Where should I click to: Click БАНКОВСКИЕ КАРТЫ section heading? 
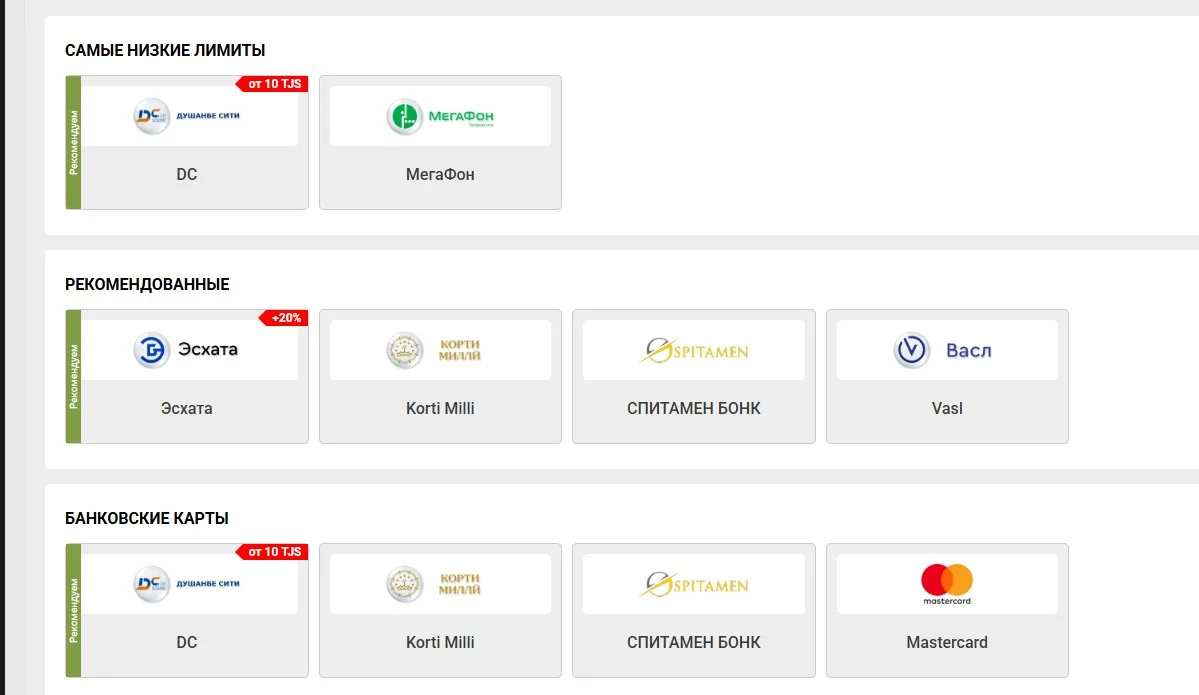coord(147,518)
